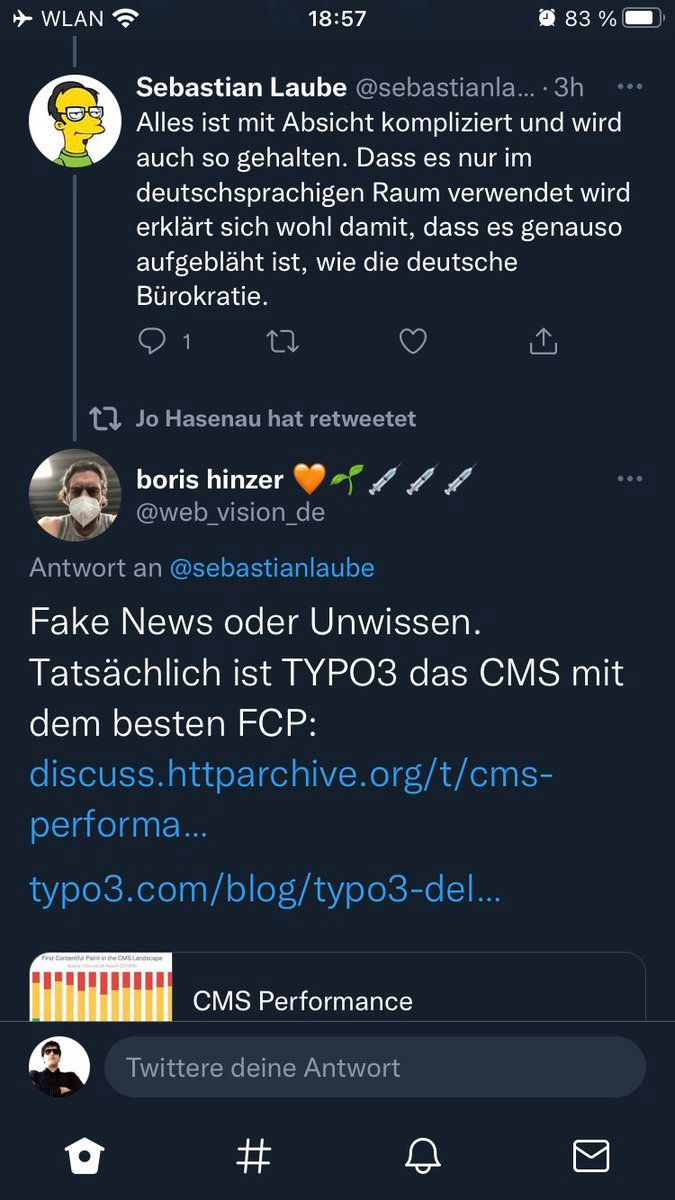Reply to Sebastian Laube's tweet
Screen dimensions: 675x1200
pyautogui.click(x=153, y=341)
